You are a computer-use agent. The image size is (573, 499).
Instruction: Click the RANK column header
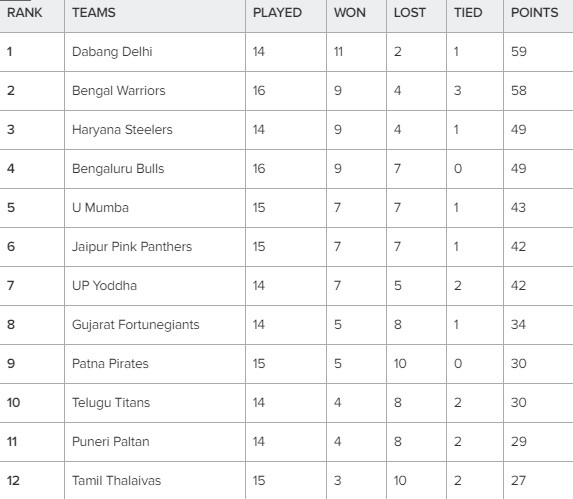pyautogui.click(x=24, y=13)
